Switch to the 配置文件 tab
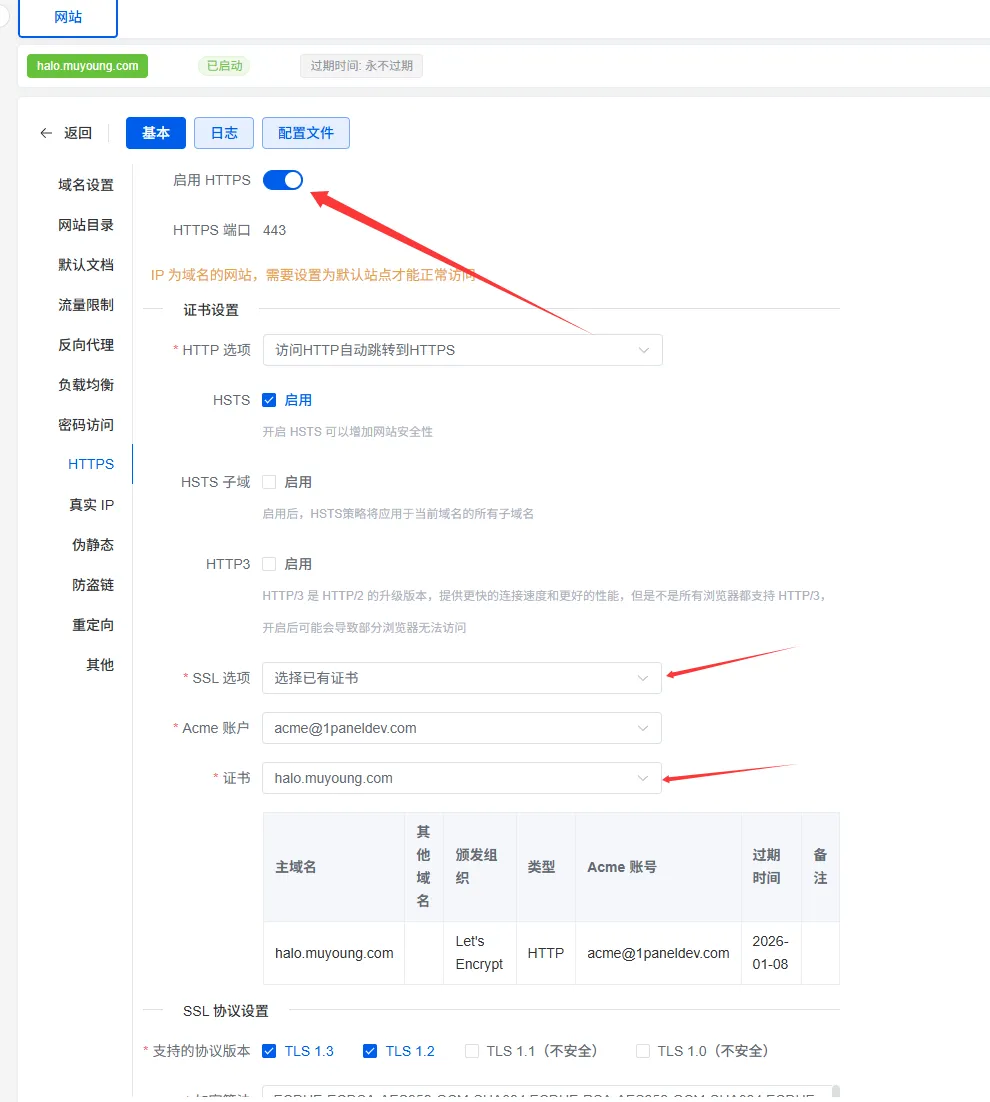990x1102 pixels. pyautogui.click(x=306, y=133)
